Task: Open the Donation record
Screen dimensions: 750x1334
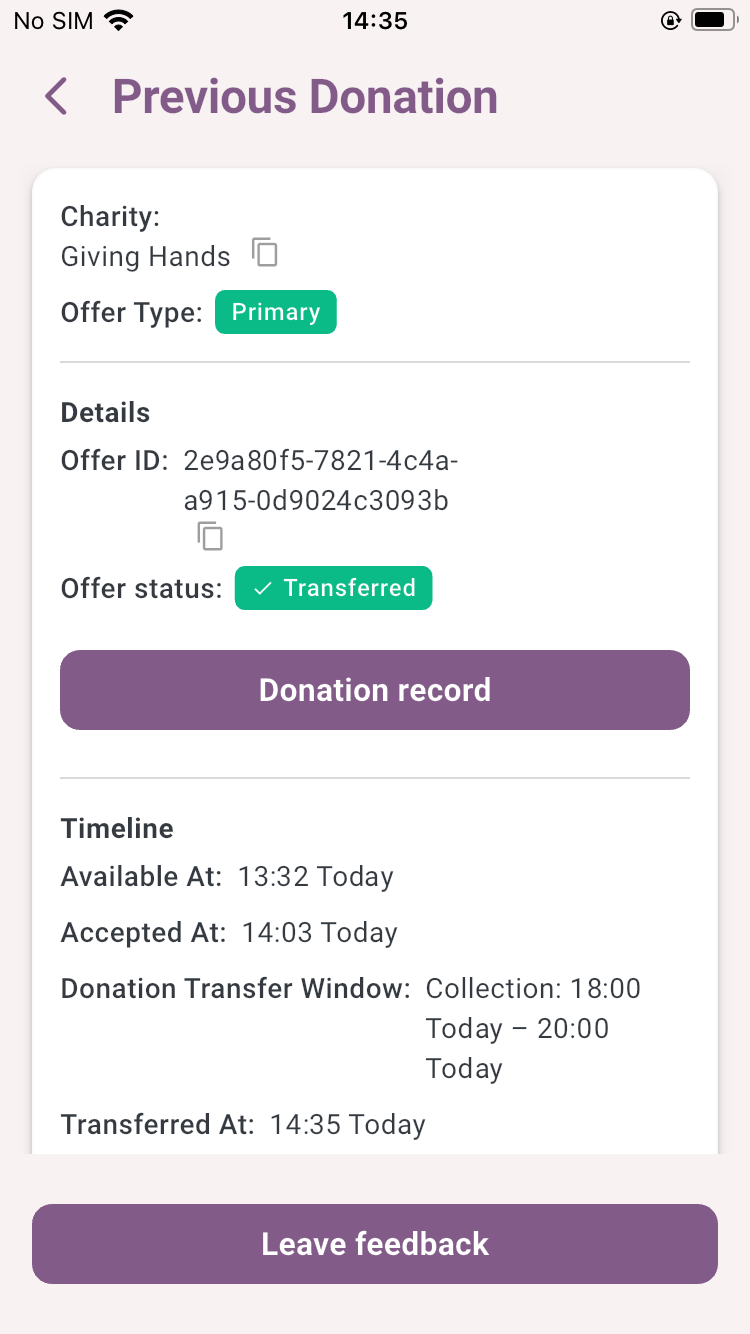Action: [x=375, y=690]
